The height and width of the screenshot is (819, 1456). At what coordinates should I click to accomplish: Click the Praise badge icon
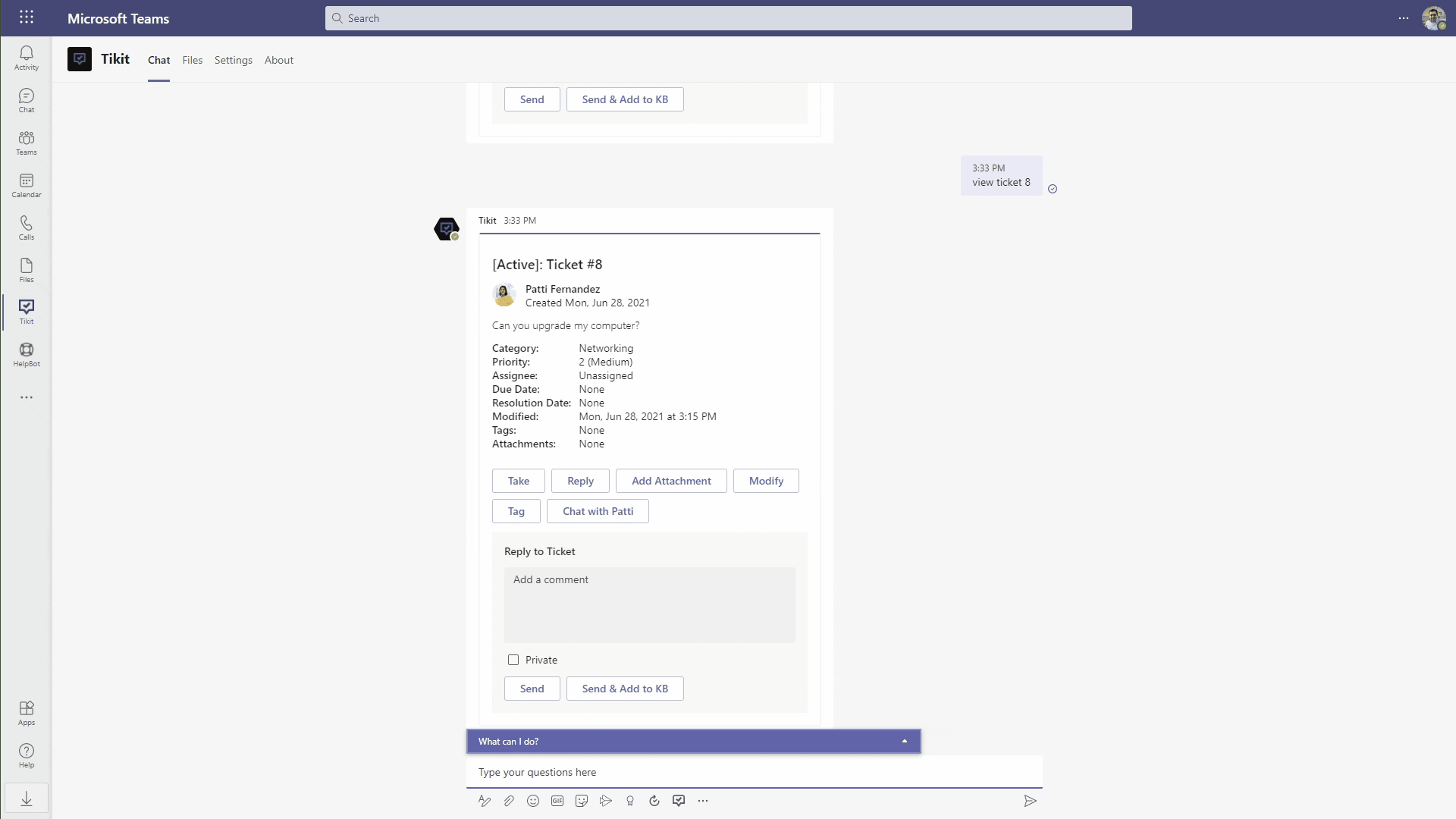(630, 801)
